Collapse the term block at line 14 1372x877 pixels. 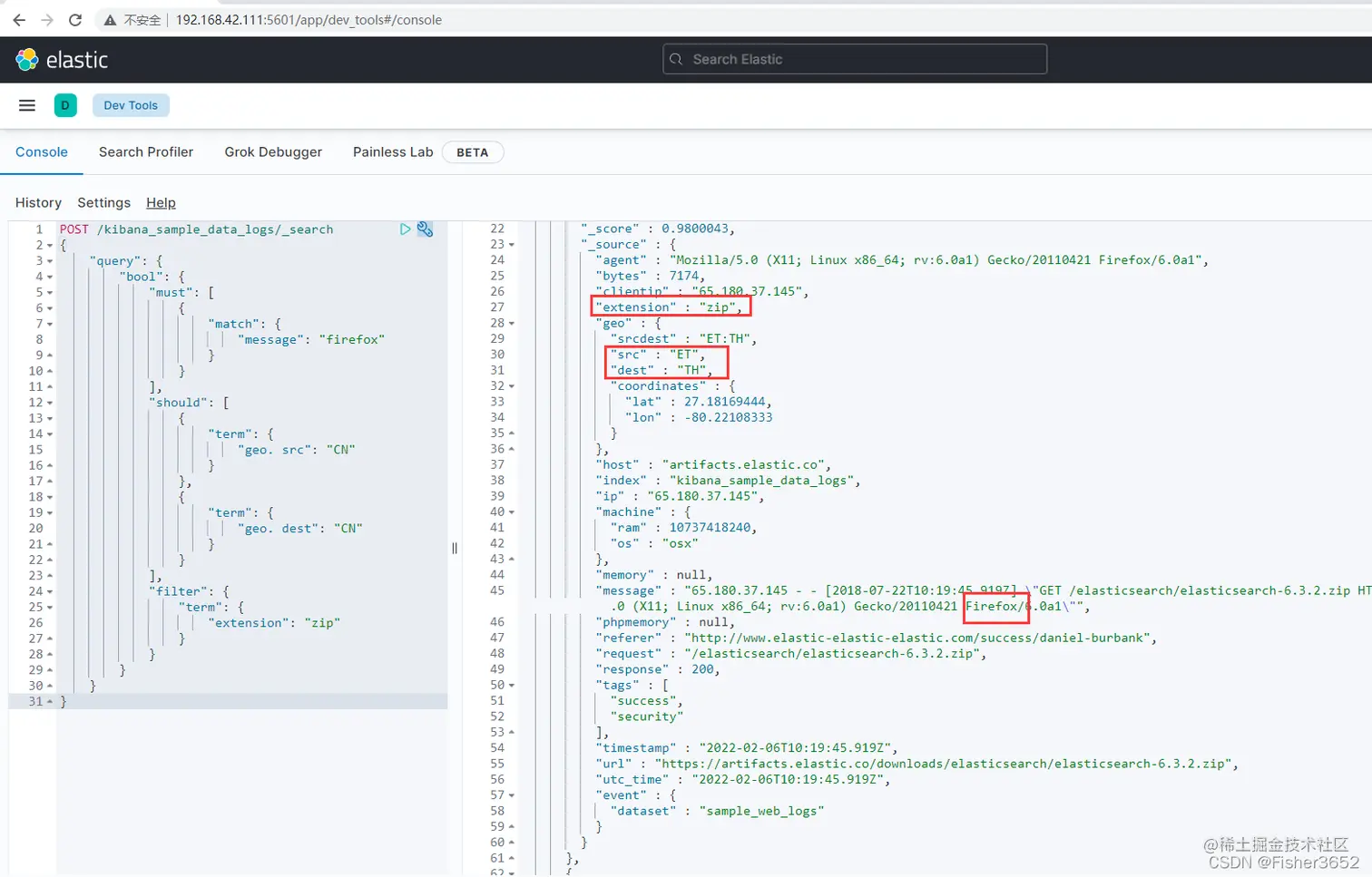click(50, 434)
